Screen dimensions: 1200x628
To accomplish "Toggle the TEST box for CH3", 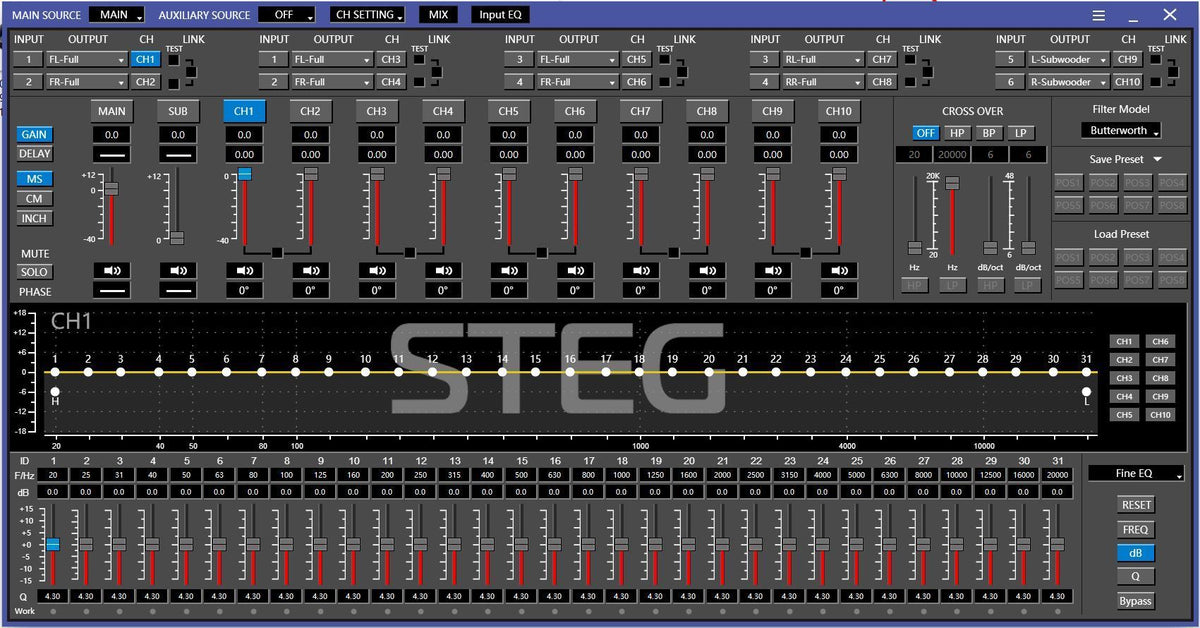I will tap(419, 59).
